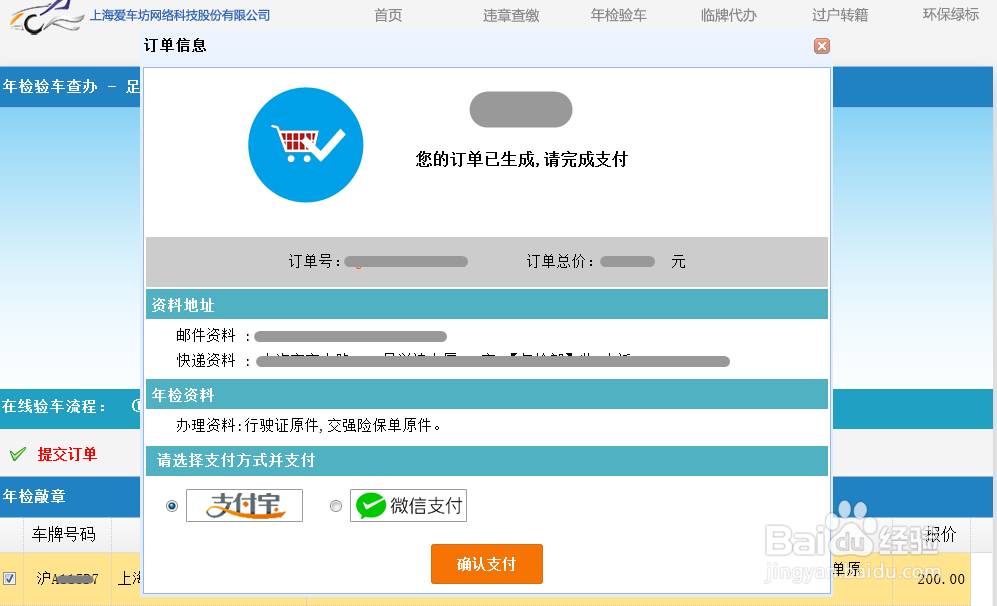Open 违章查缴 in the top navigation

pos(511,15)
